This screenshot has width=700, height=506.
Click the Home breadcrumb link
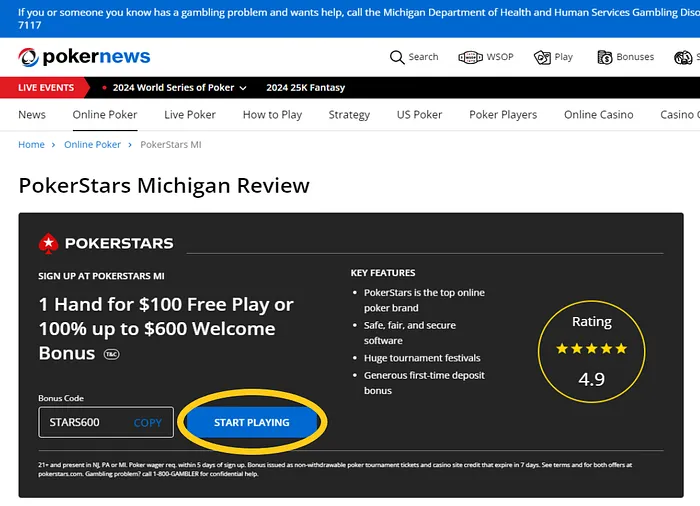click(31, 145)
